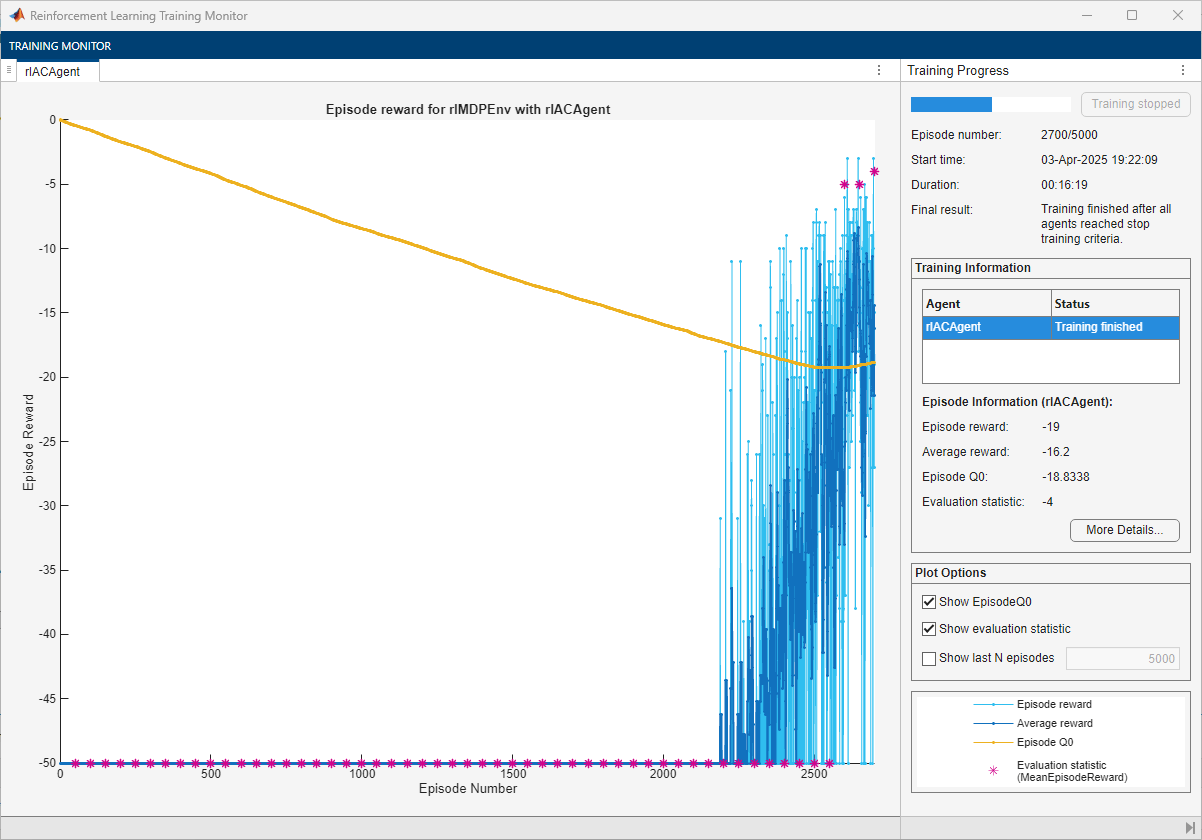Viewport: 1202px width, 840px height.
Task: Select the rlACAgent plot tab
Action: tap(53, 71)
